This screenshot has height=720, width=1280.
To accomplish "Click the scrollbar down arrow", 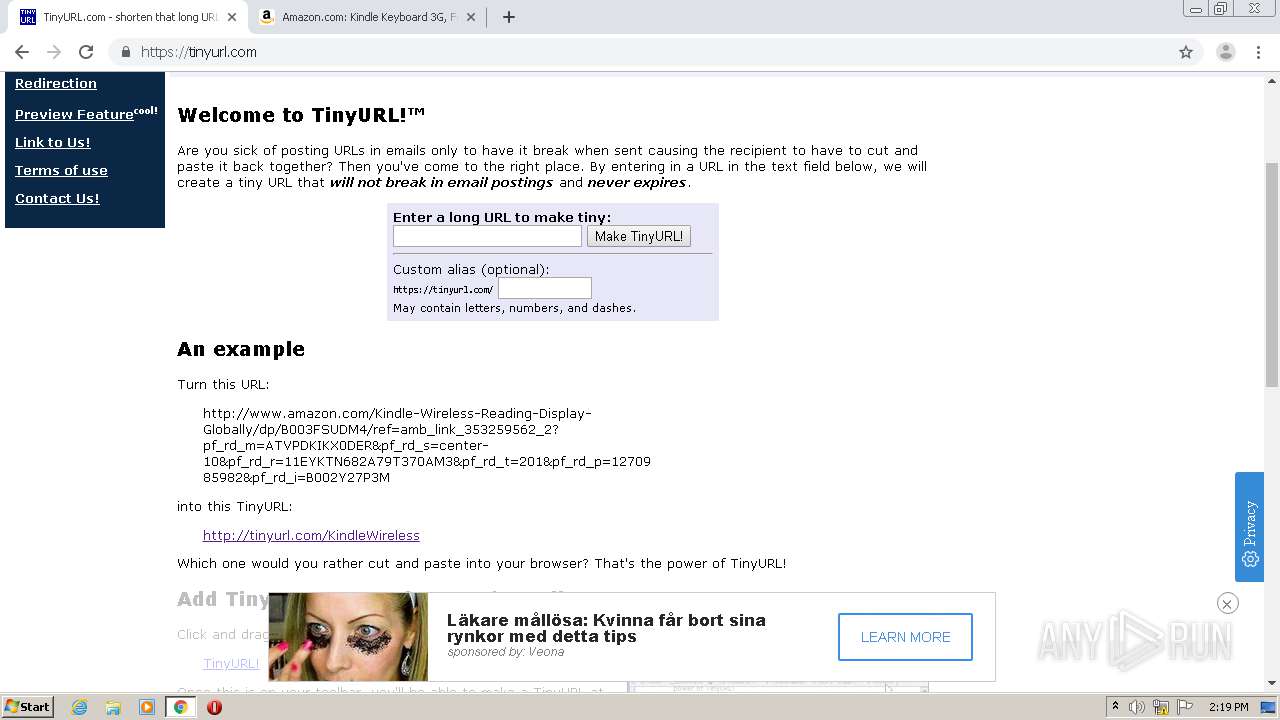I will 1272,683.
